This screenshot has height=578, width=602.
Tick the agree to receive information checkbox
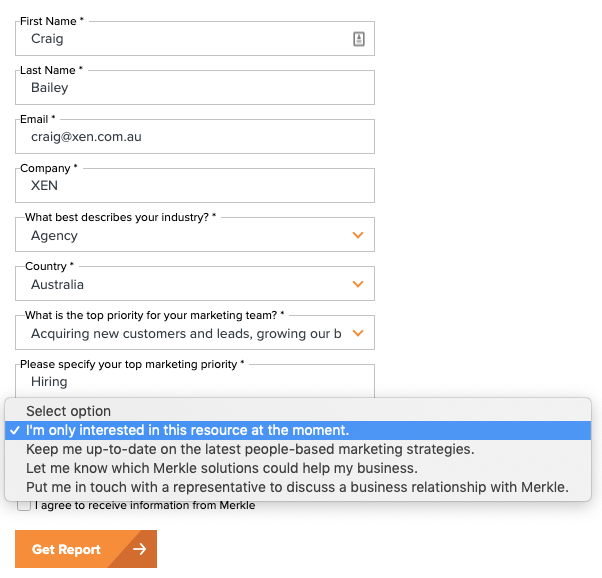[x=23, y=506]
